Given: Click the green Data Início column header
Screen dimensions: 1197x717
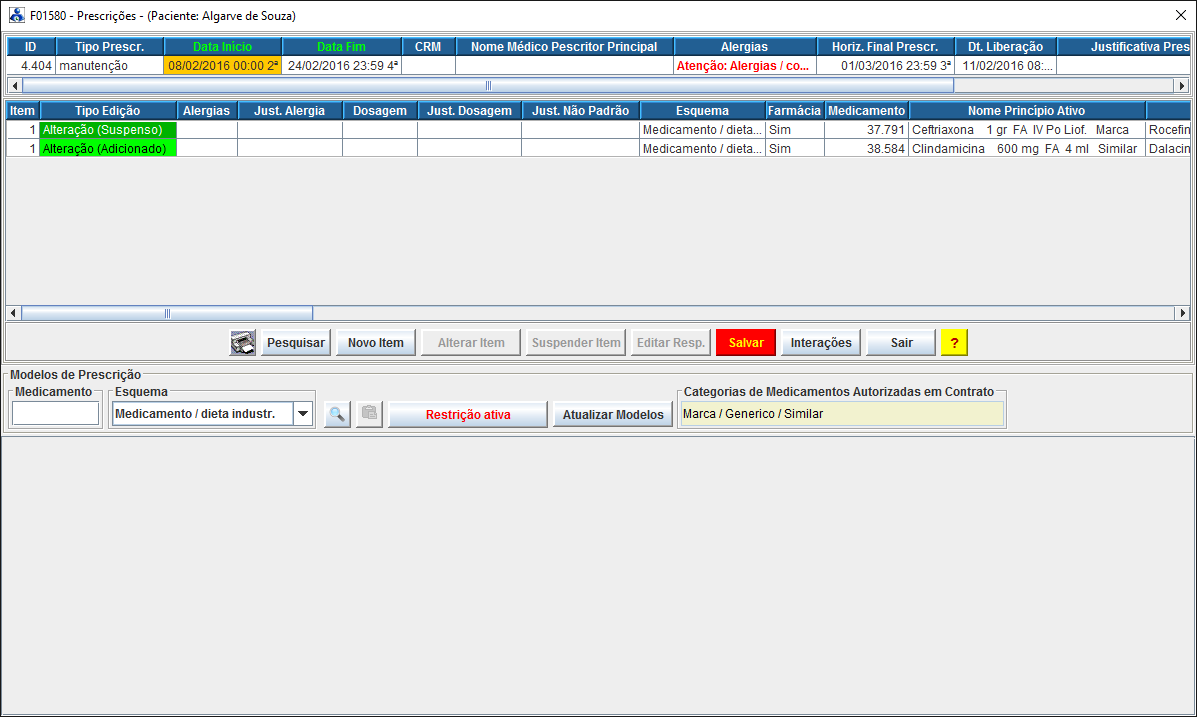Looking at the screenshot, I should coord(222,47).
